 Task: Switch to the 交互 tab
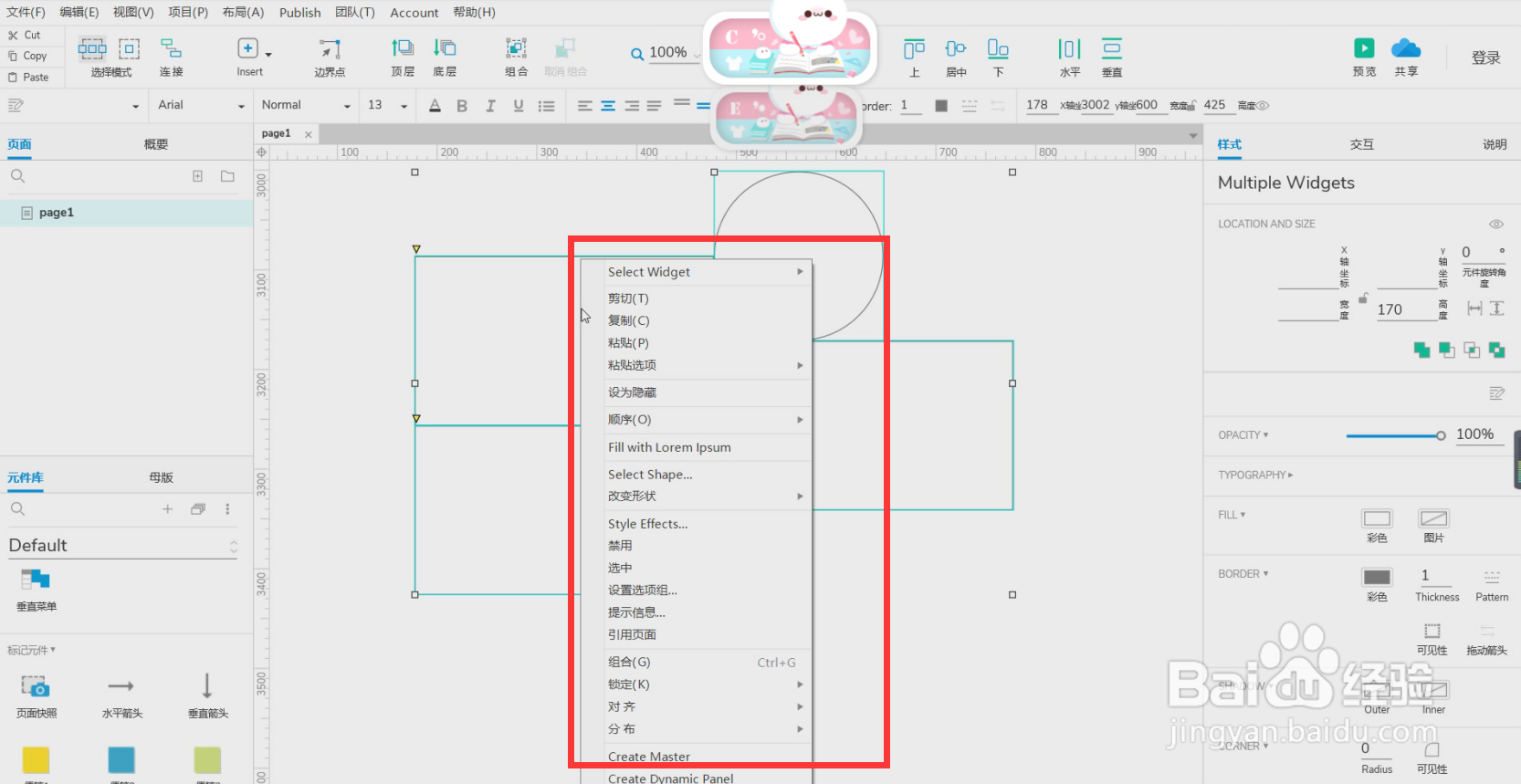1361,144
